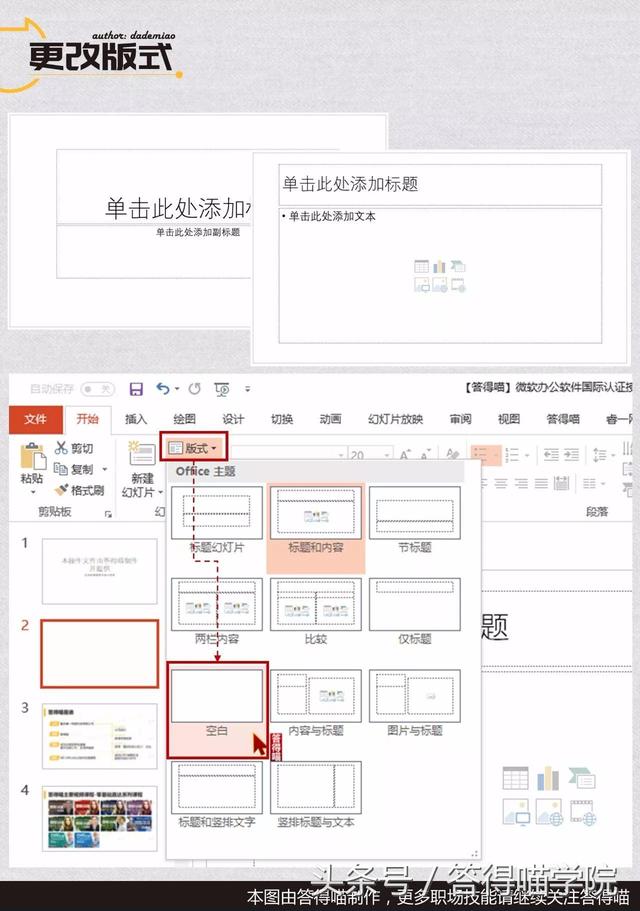Toggle the 自动保存 AutoSave switch
Image resolution: width=640 pixels, height=911 pixels.
click(x=97, y=389)
